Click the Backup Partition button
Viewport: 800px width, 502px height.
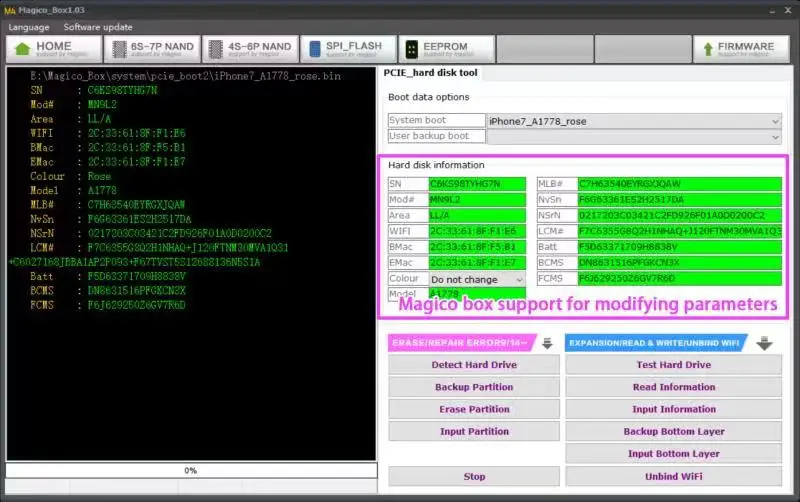[474, 387]
